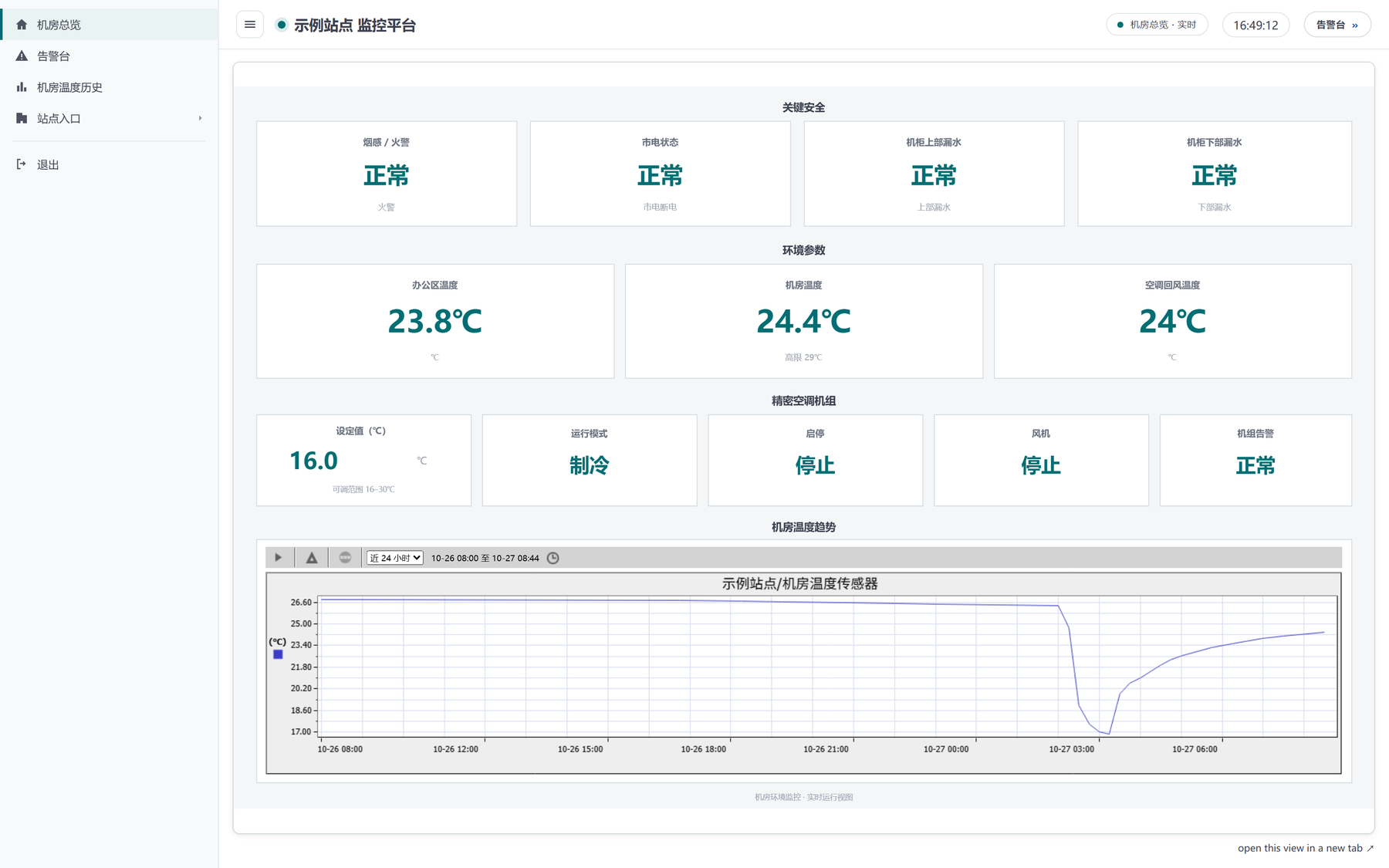Click the 环境参数 section heading
This screenshot has height=868, width=1389.
803,250
